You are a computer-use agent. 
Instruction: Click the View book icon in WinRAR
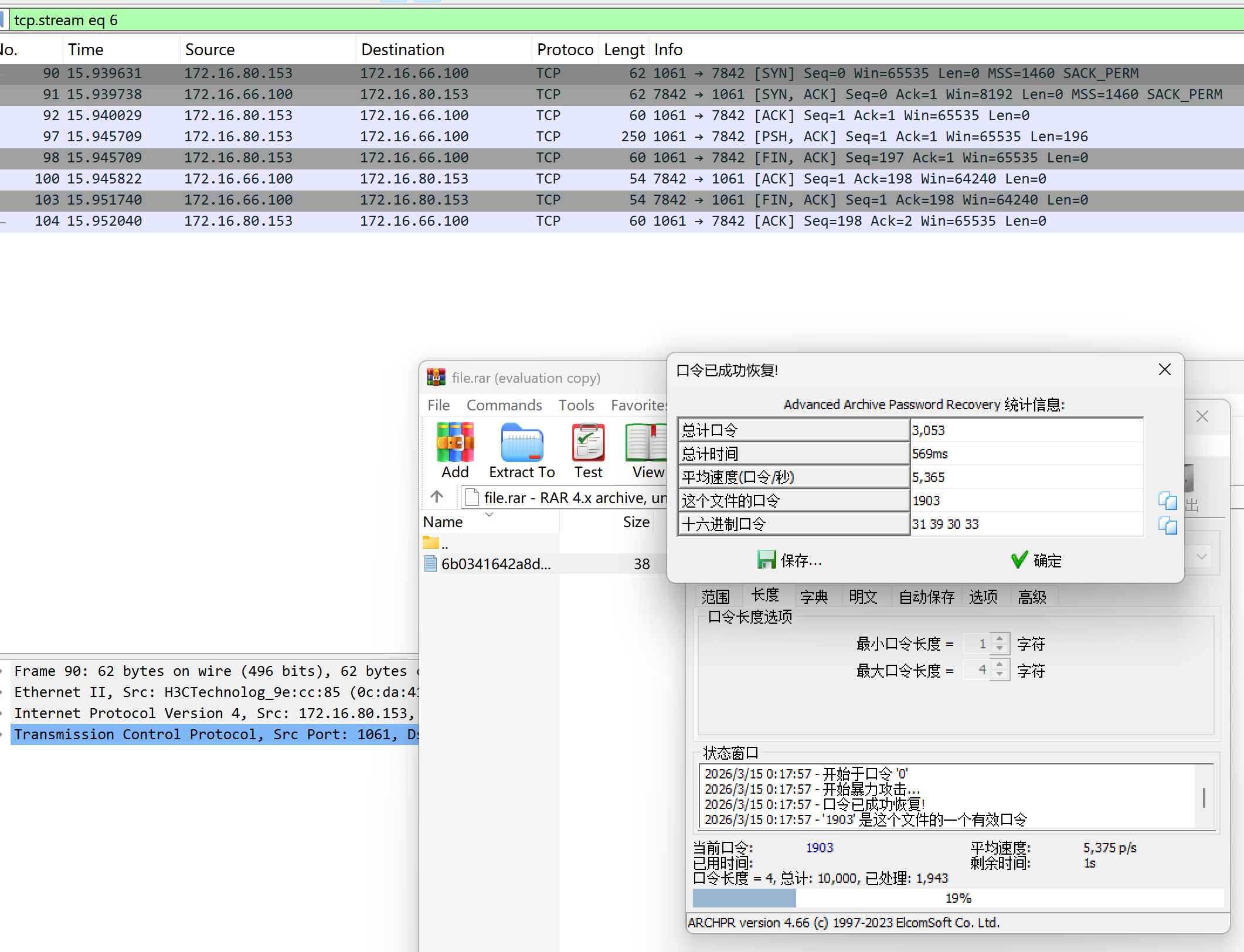pyautogui.click(x=647, y=443)
